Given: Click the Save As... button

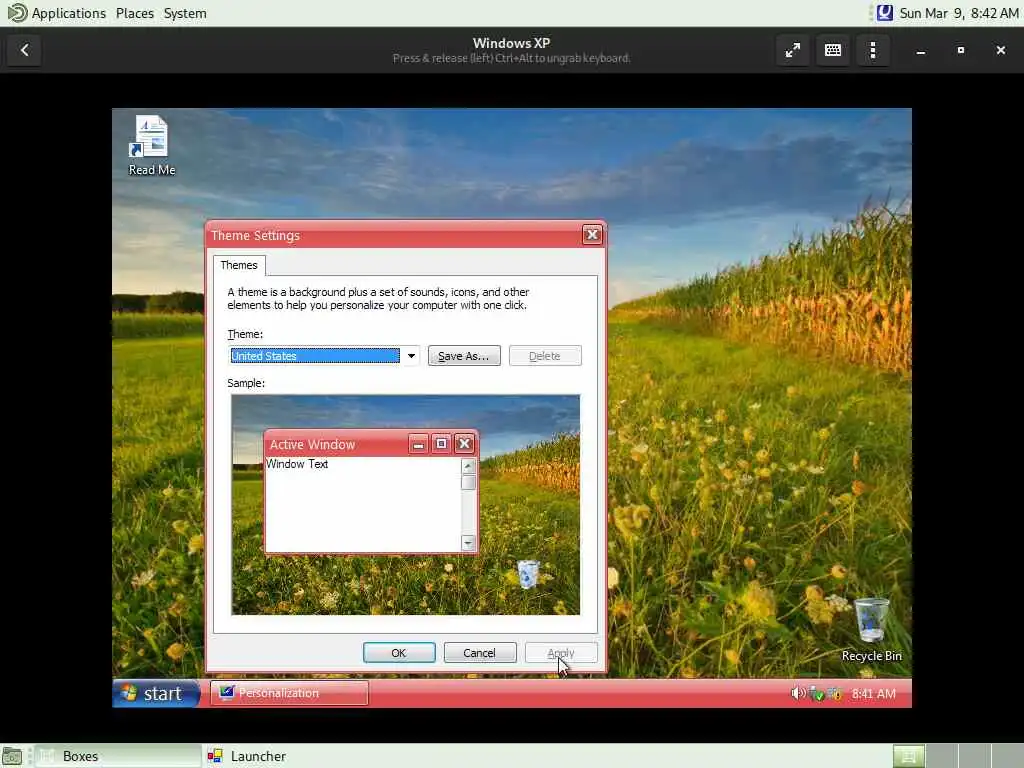Looking at the screenshot, I should [464, 356].
